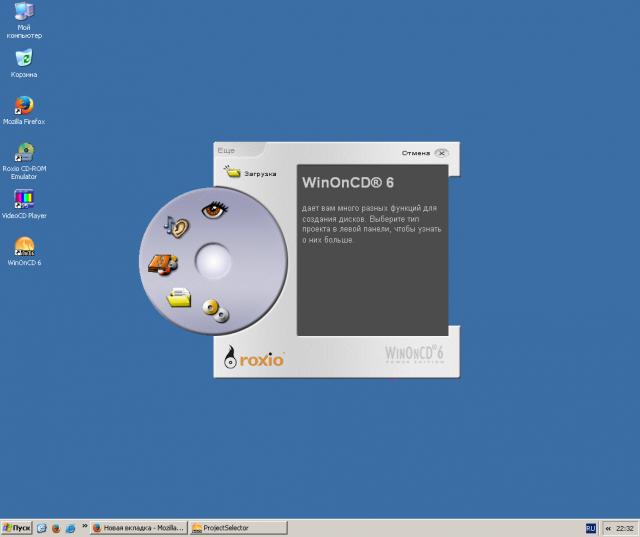
Task: Select the two-discs copy project icon
Action: [215, 311]
